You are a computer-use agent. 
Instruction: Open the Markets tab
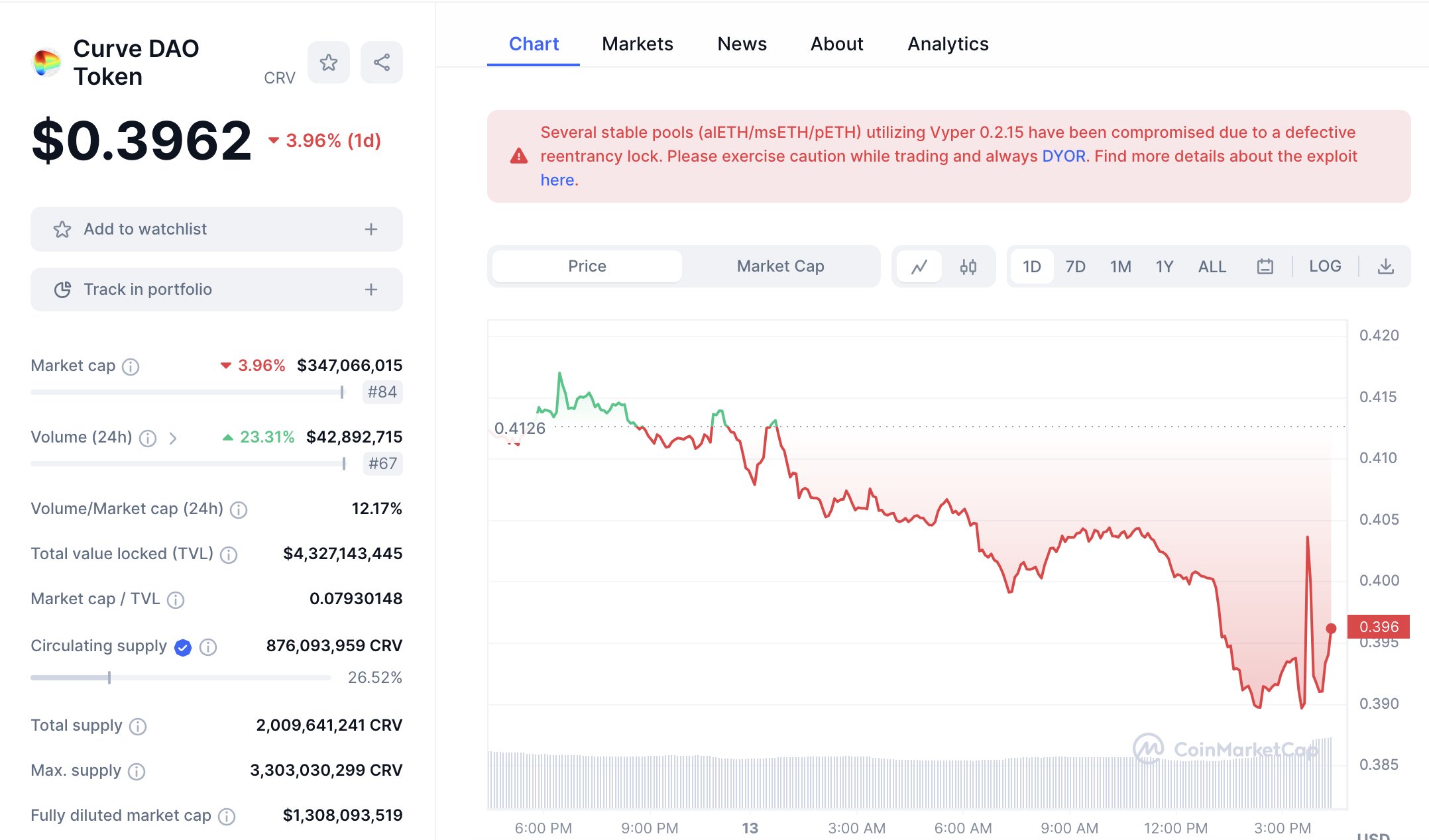click(x=637, y=44)
